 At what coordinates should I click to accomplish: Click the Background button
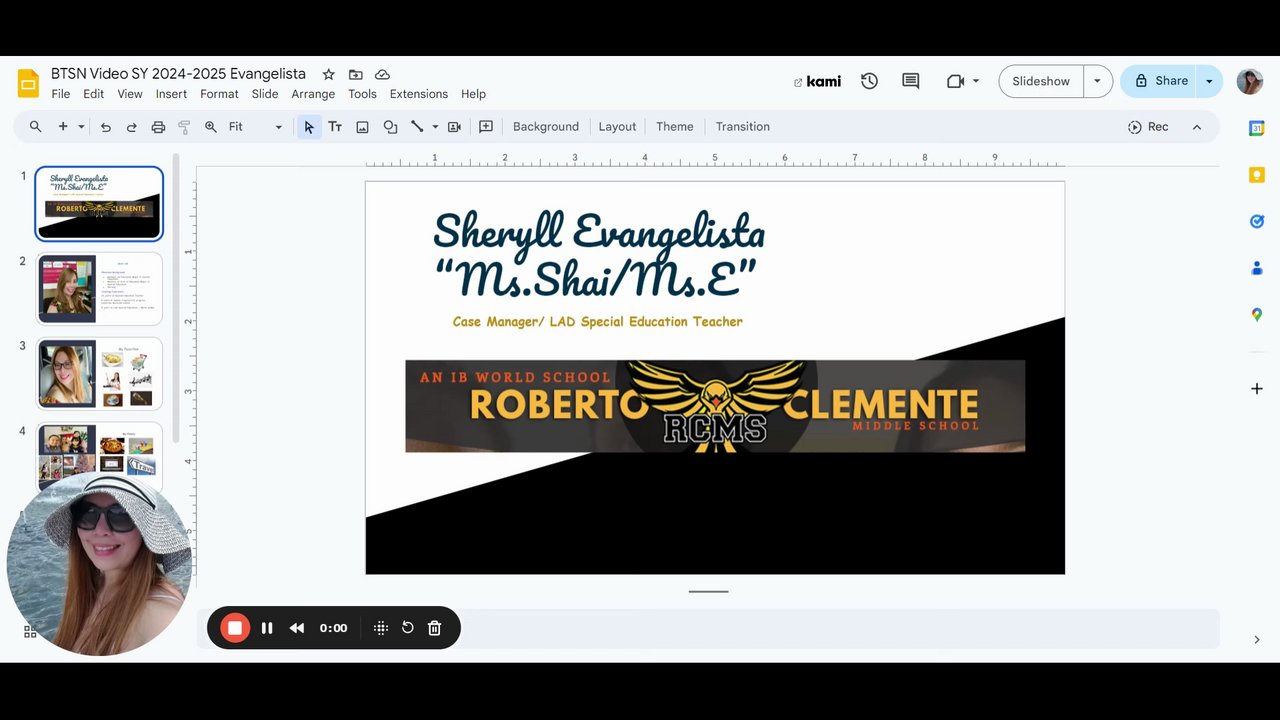click(x=546, y=127)
